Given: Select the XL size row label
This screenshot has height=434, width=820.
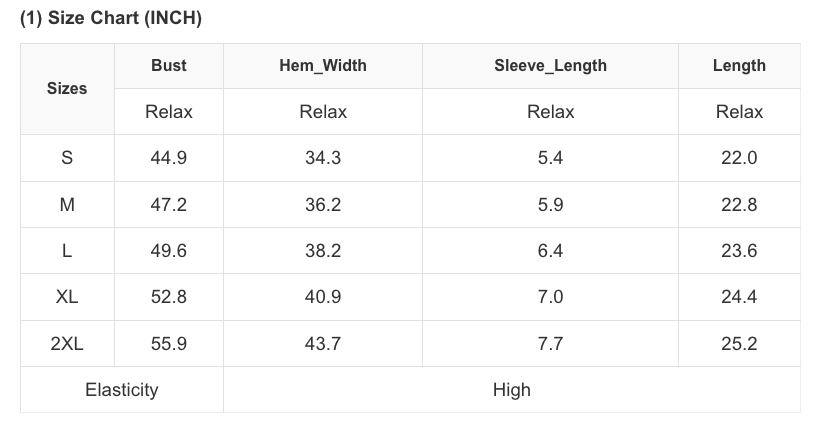Looking at the screenshot, I should [67, 296].
